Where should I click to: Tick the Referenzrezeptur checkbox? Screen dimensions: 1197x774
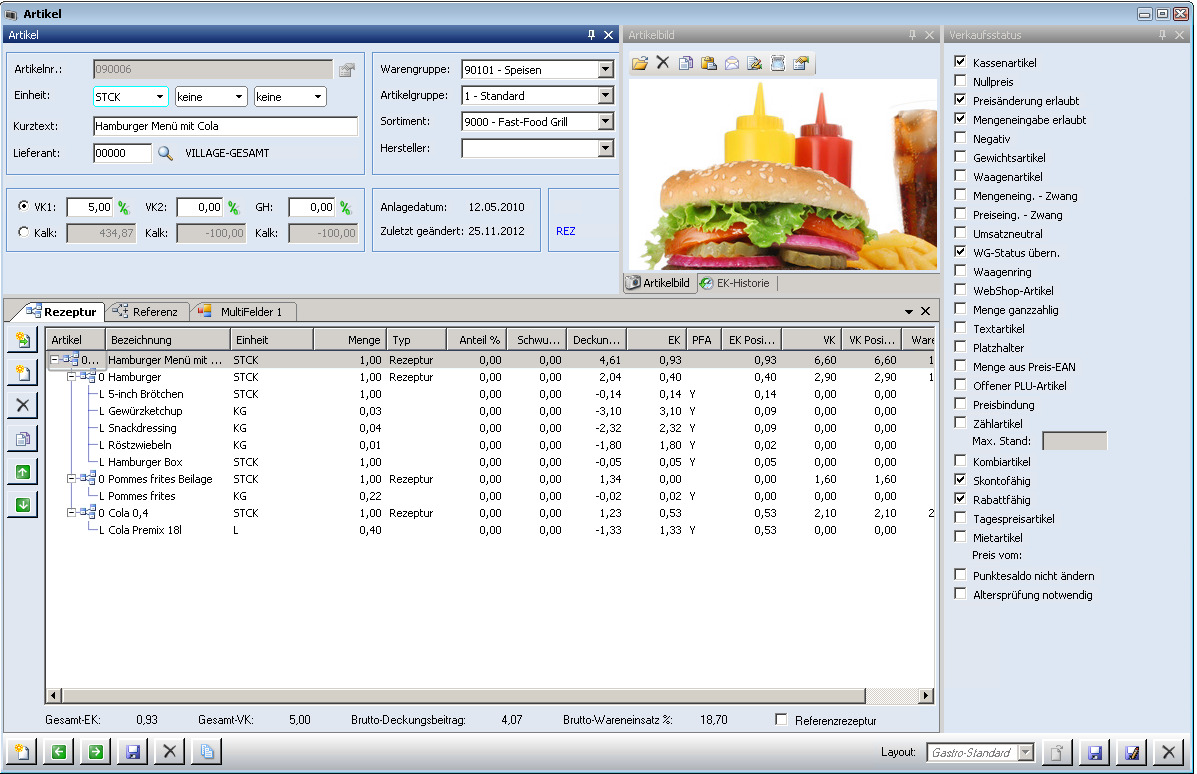[781, 719]
